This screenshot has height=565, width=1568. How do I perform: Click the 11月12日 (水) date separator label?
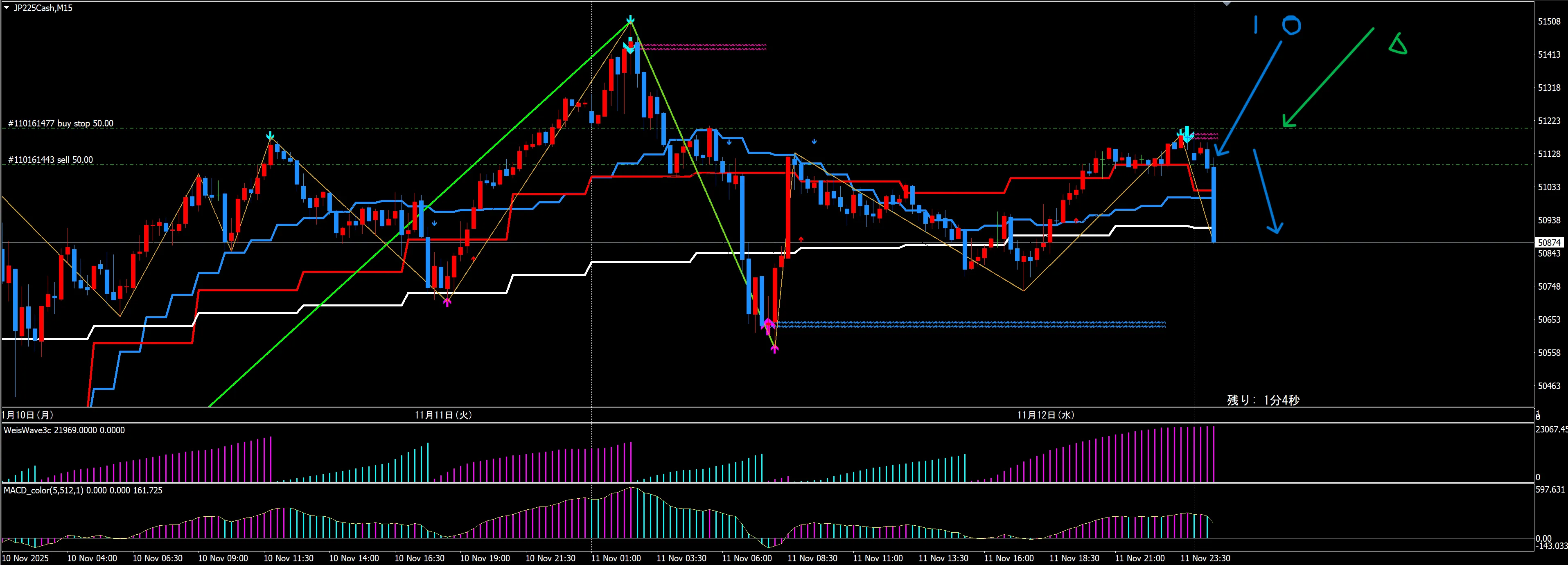tap(1045, 415)
